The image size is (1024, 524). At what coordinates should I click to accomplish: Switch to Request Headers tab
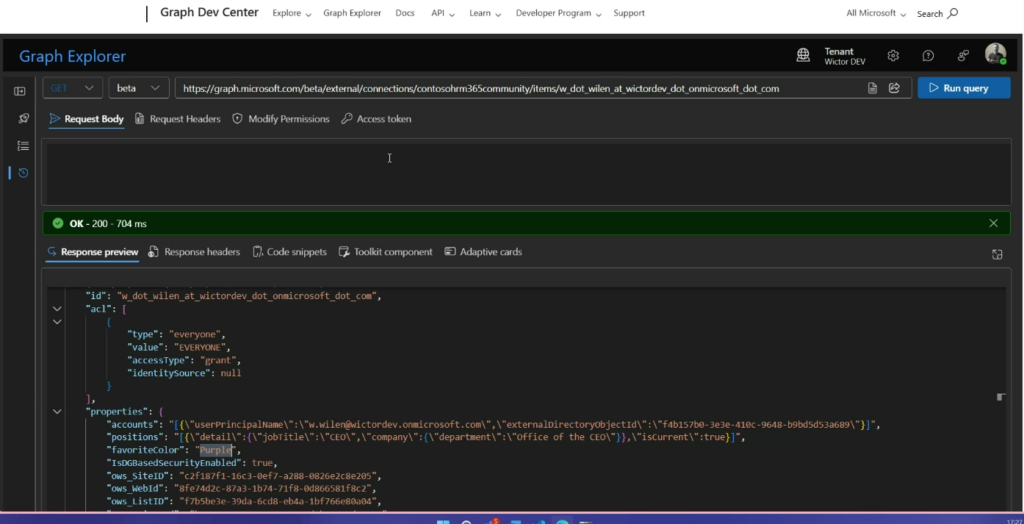pos(178,119)
